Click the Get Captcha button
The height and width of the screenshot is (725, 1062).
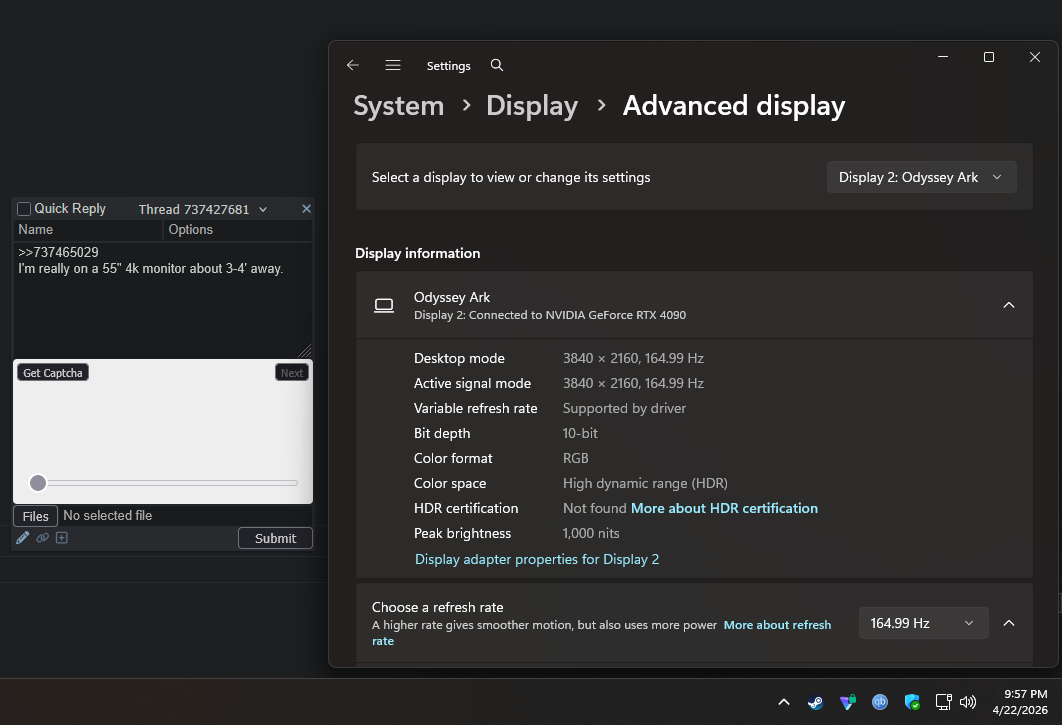(x=53, y=373)
